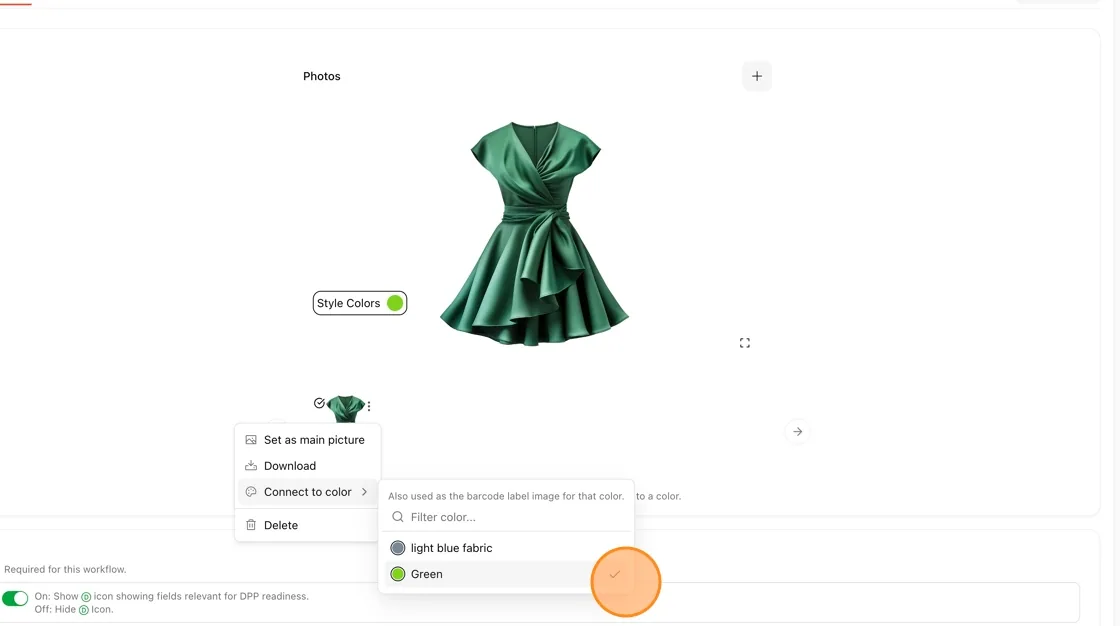Click the Set as main picture icon
This screenshot has width=1120, height=626.
tap(251, 439)
